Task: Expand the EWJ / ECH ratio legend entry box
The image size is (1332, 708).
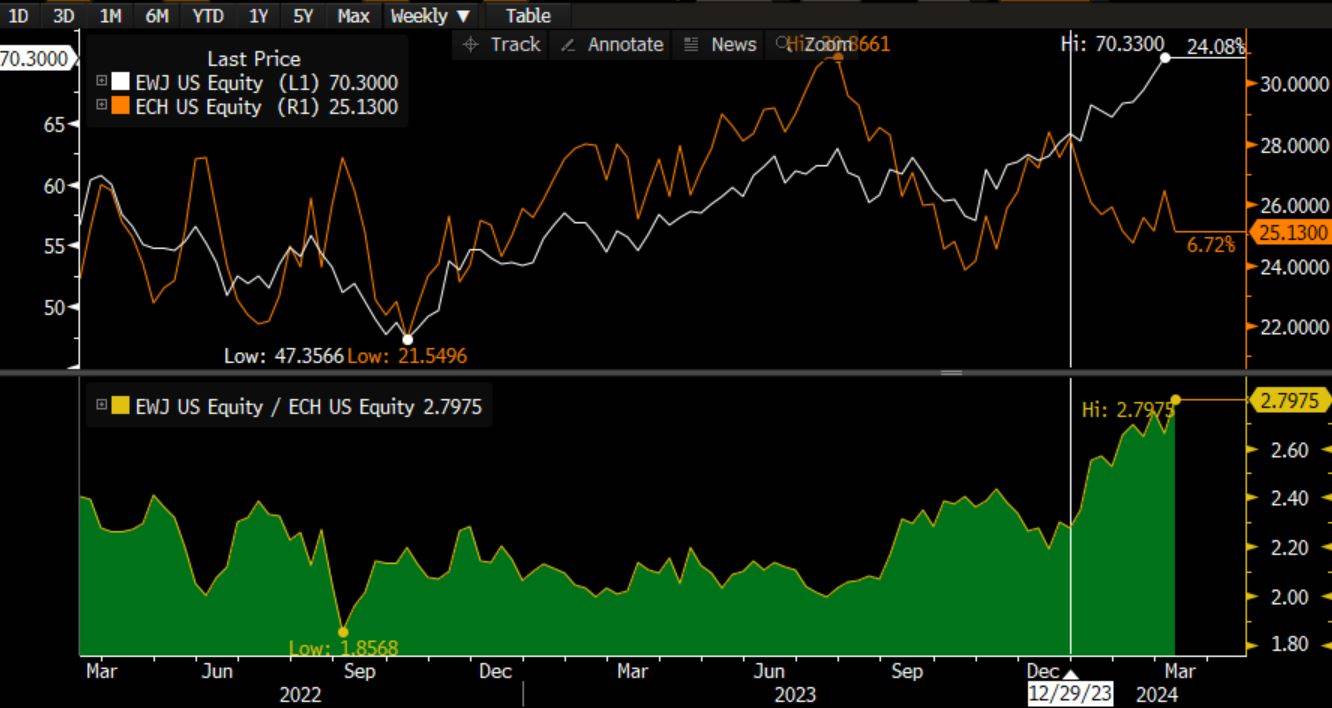Action: [x=102, y=406]
